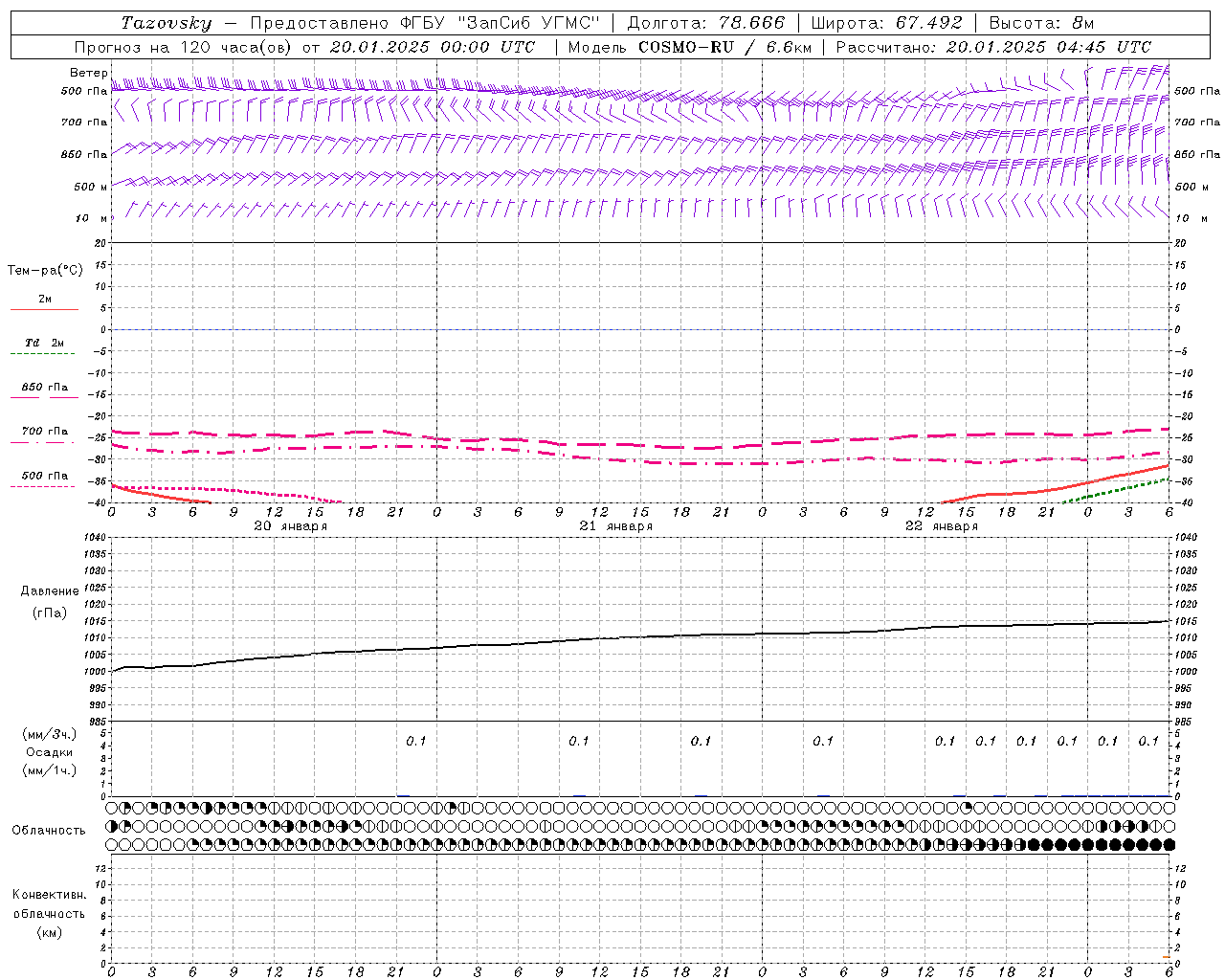
Task: Click the "Осадки" precipitation label
Action: click(50, 752)
